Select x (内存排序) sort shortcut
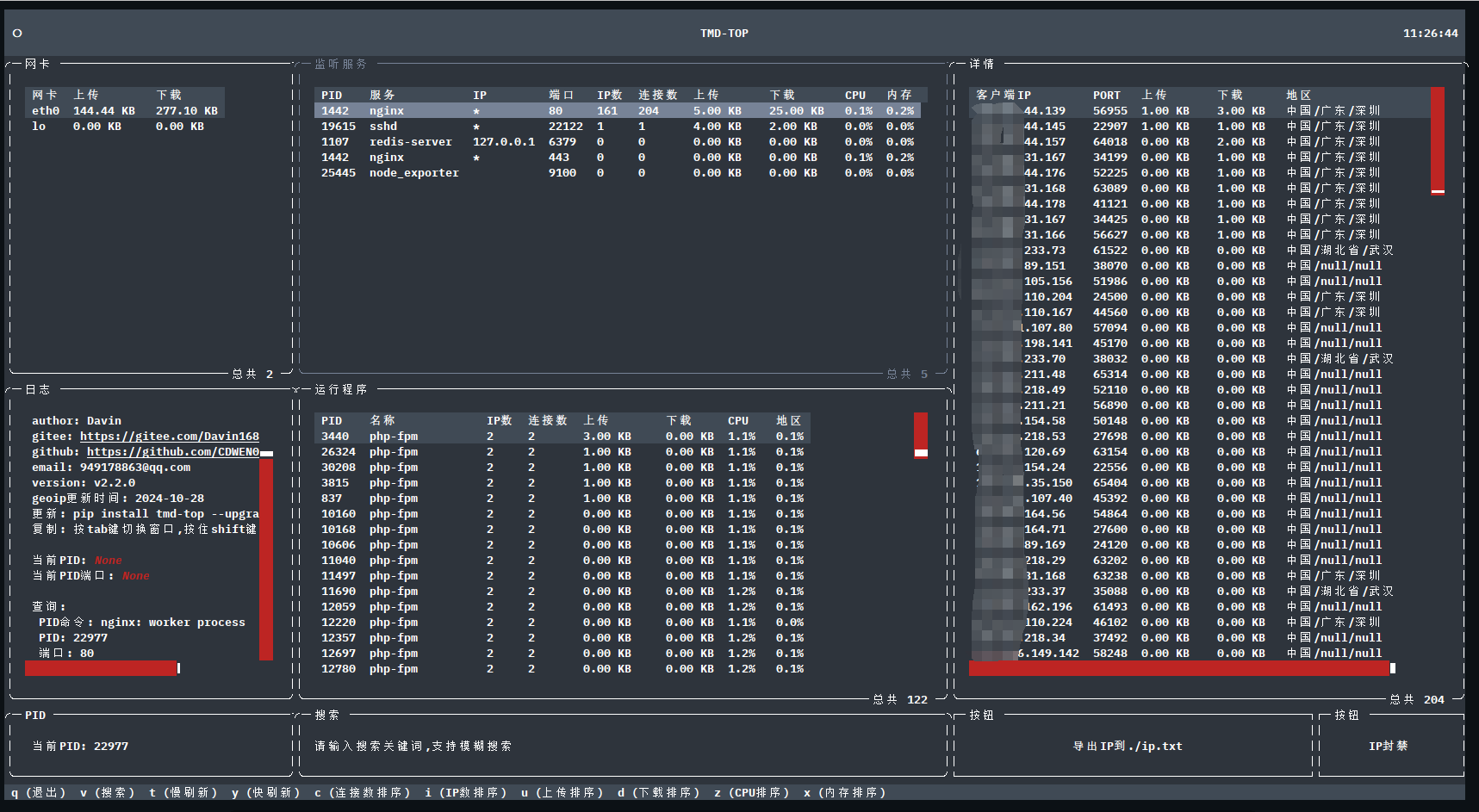The height and width of the screenshot is (812, 1479). click(845, 793)
